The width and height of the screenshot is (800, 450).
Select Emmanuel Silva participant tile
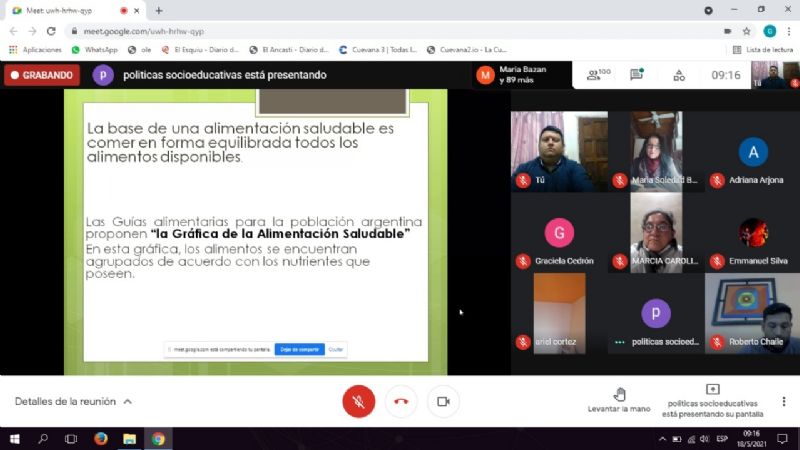point(753,233)
